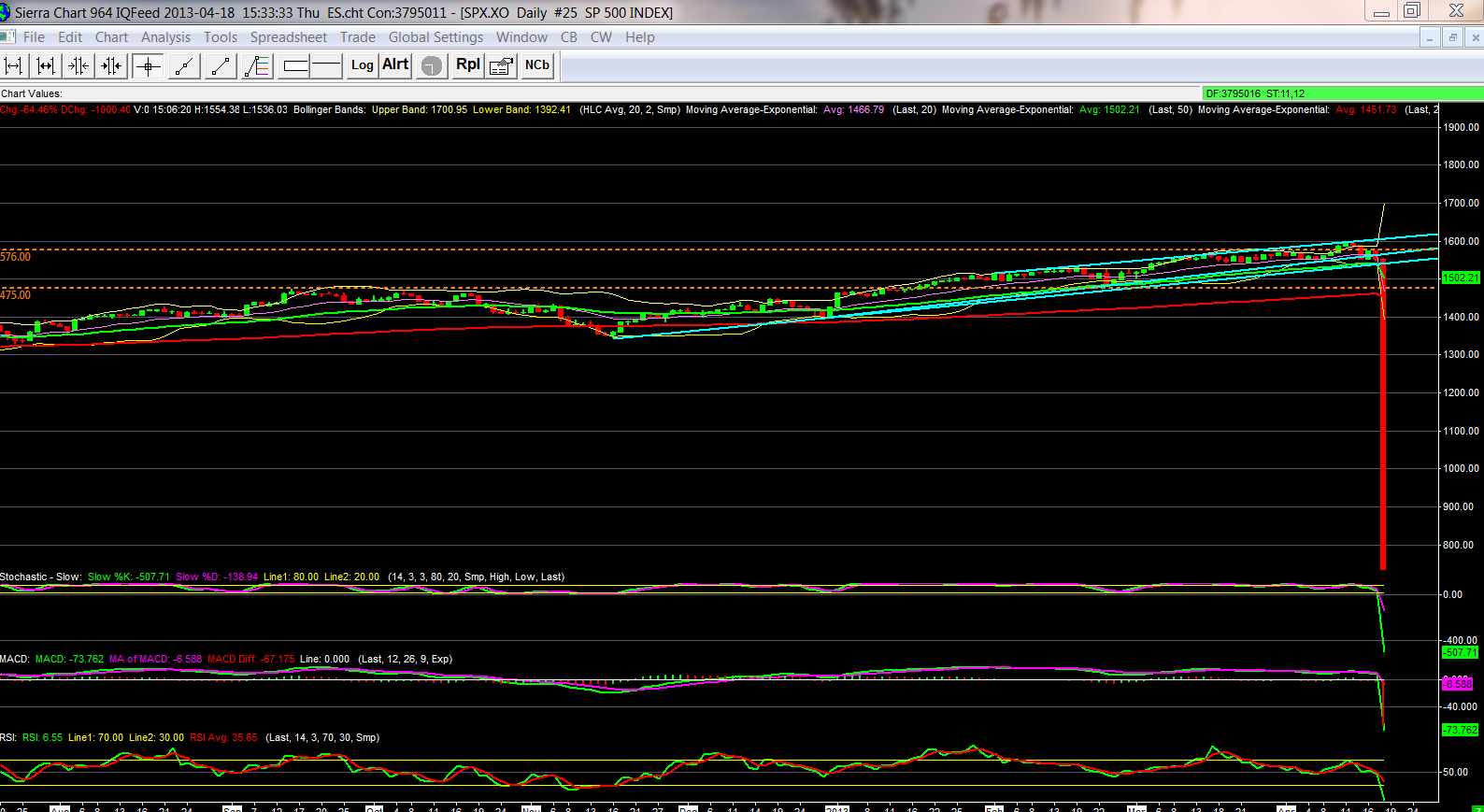Click the gray round toolbar icon
The height and width of the screenshot is (812, 1484).
tap(432, 65)
